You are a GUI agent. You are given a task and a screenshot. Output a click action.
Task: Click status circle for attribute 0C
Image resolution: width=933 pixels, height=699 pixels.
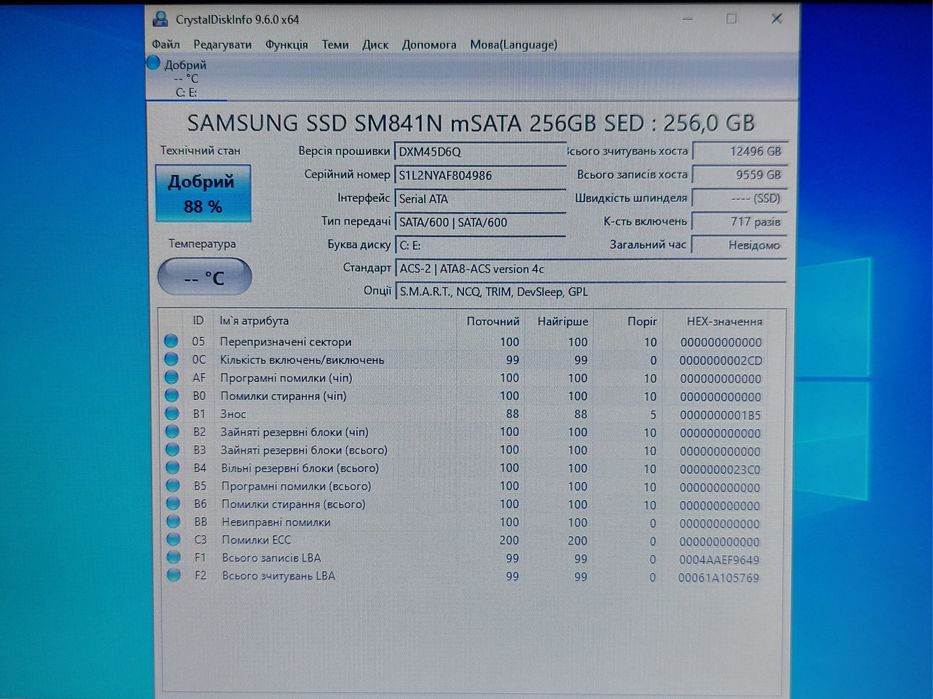tap(171, 359)
